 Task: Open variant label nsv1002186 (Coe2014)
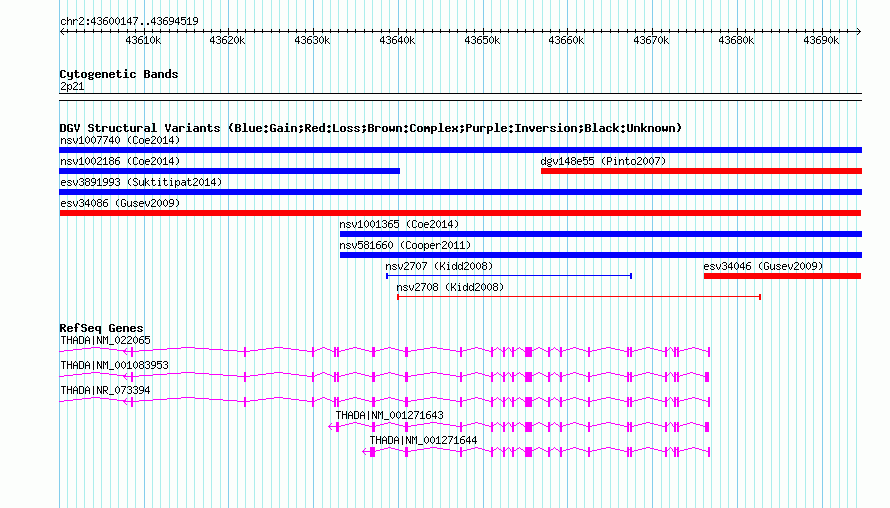120,161
